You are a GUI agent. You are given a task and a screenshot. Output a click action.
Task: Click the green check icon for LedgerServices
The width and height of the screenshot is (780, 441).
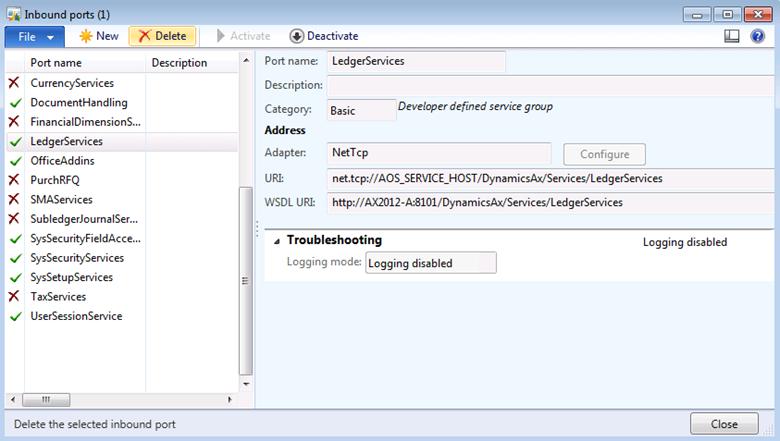tap(15, 142)
